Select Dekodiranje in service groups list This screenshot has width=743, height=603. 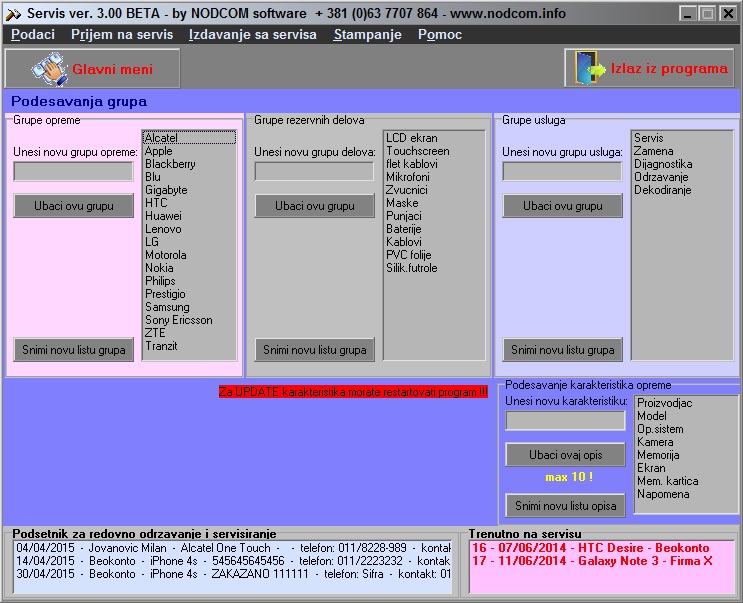[x=682, y=190]
